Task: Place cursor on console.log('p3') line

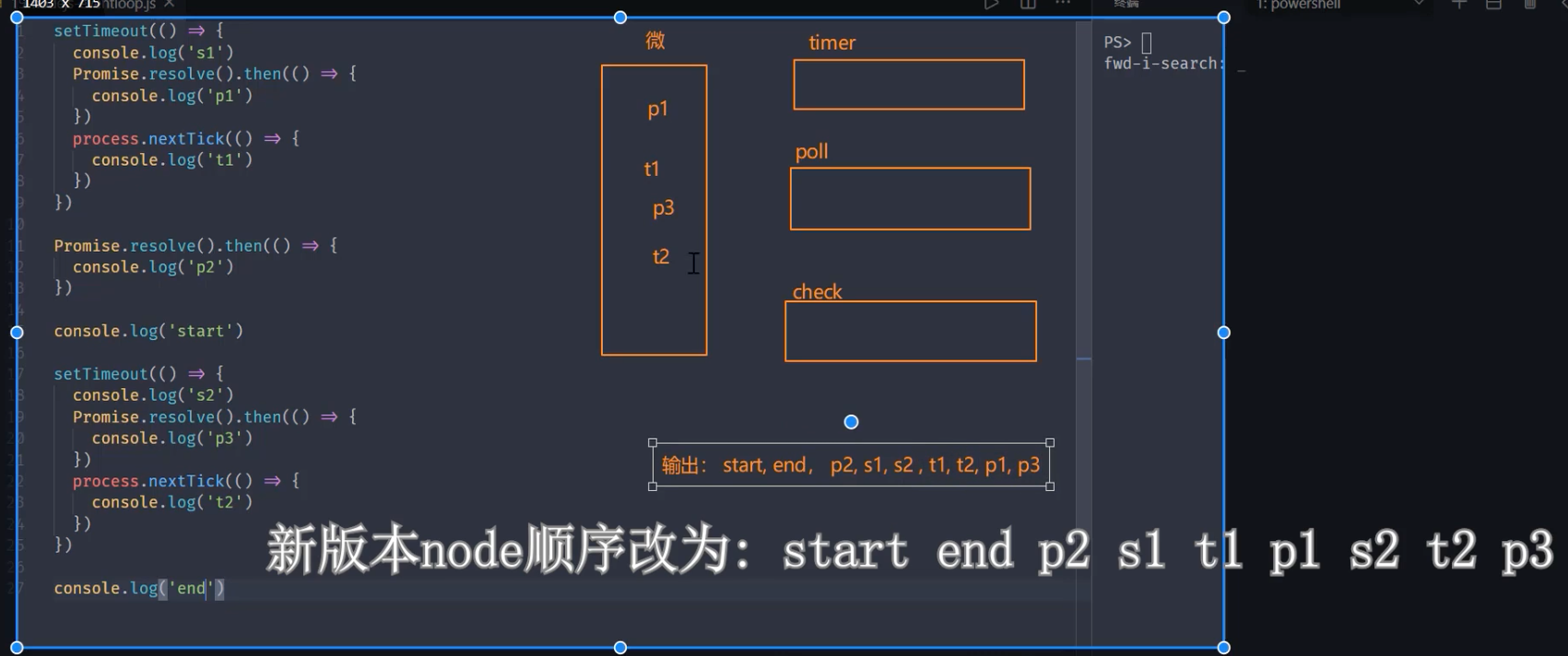Action: point(172,439)
